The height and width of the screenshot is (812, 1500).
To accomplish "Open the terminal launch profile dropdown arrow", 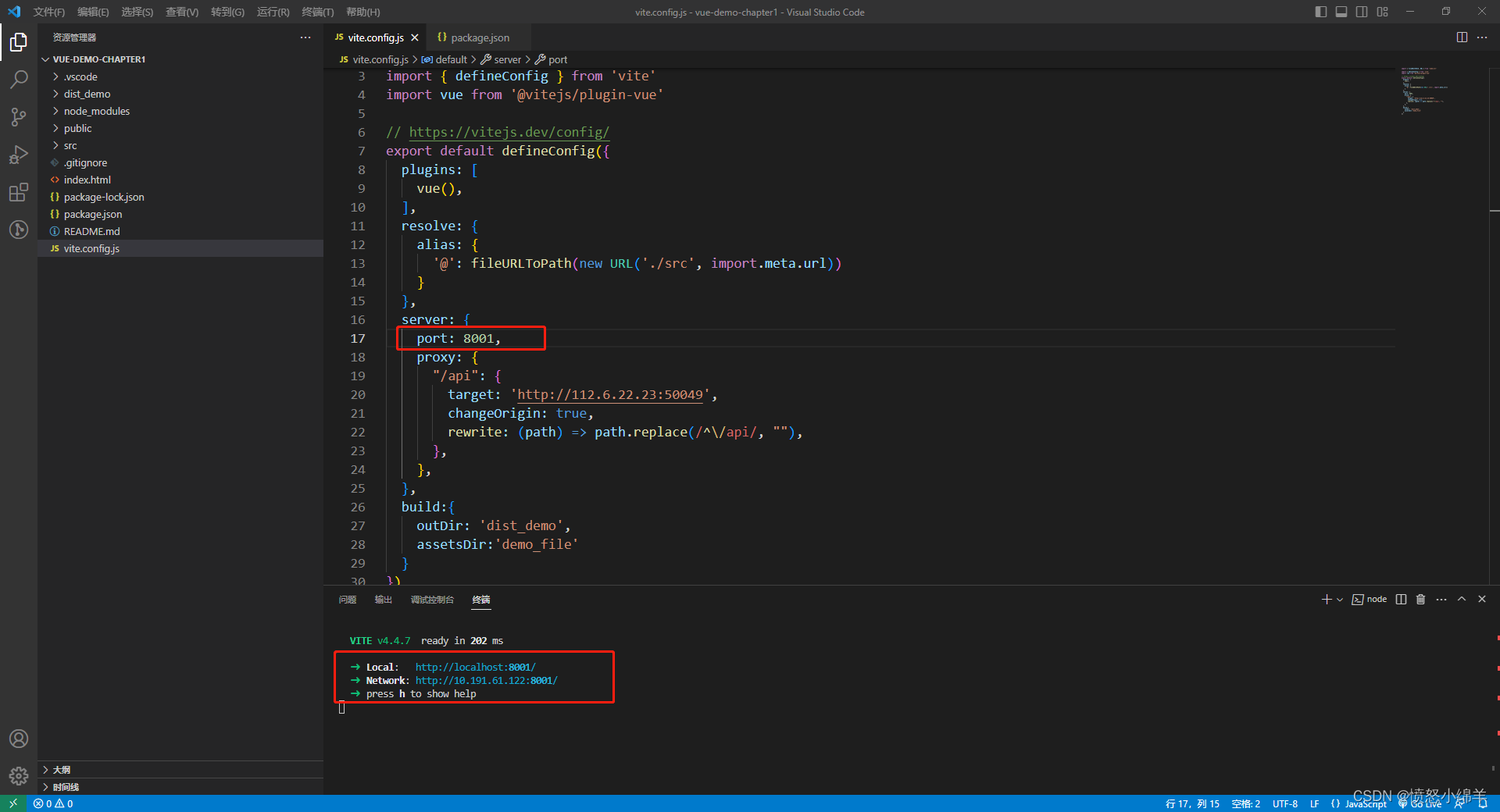I will pyautogui.click(x=1340, y=600).
